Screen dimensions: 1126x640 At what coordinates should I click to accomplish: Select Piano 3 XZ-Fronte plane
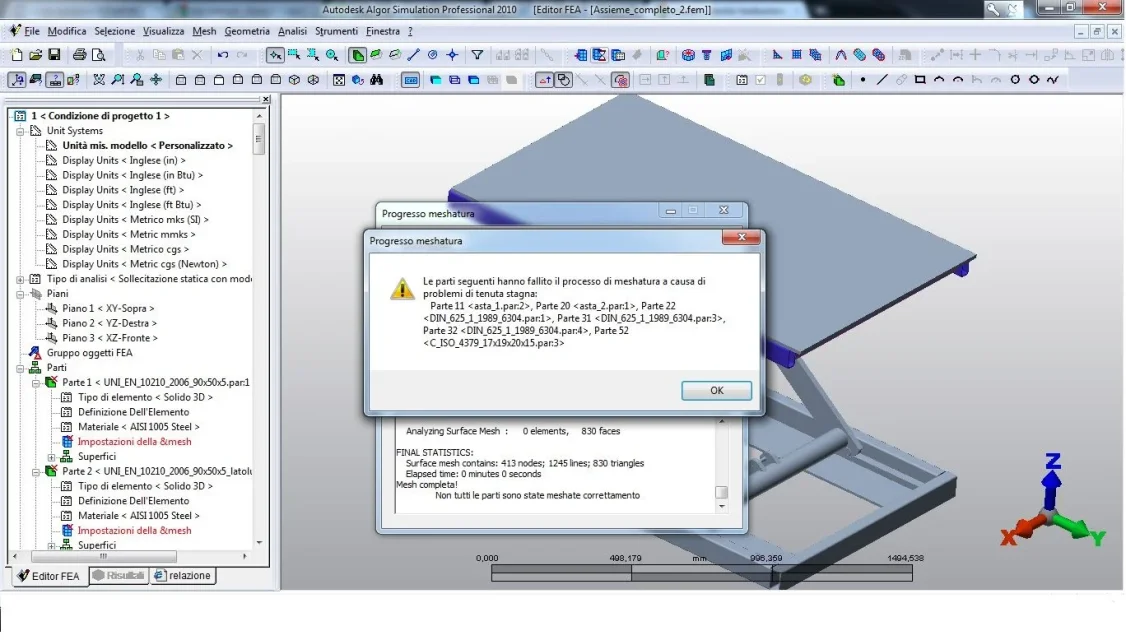110,338
